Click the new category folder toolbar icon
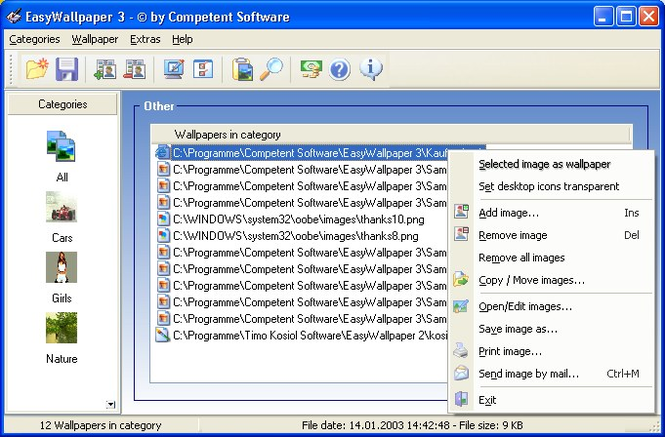The height and width of the screenshot is (437, 665). click(37, 69)
